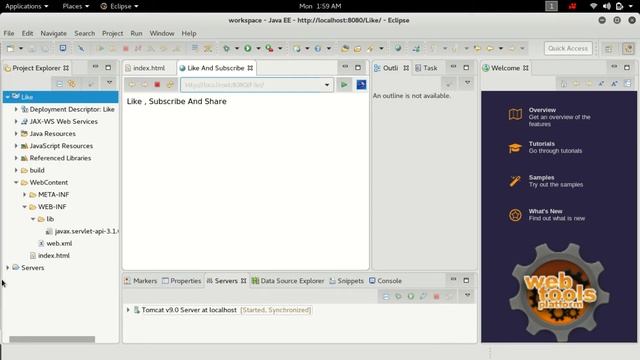Open the Servers view menu dropdown

pyautogui.click(x=467, y=295)
